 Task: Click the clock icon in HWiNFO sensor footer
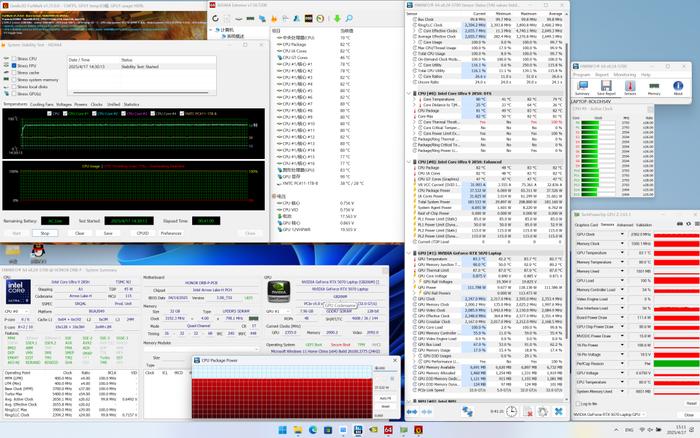pyautogui.click(x=511, y=411)
